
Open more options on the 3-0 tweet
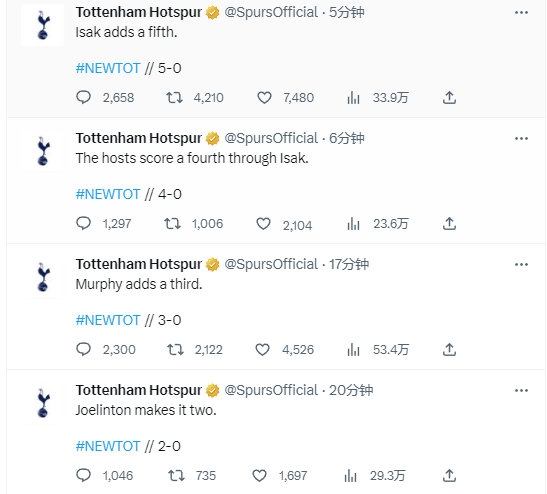tap(521, 264)
